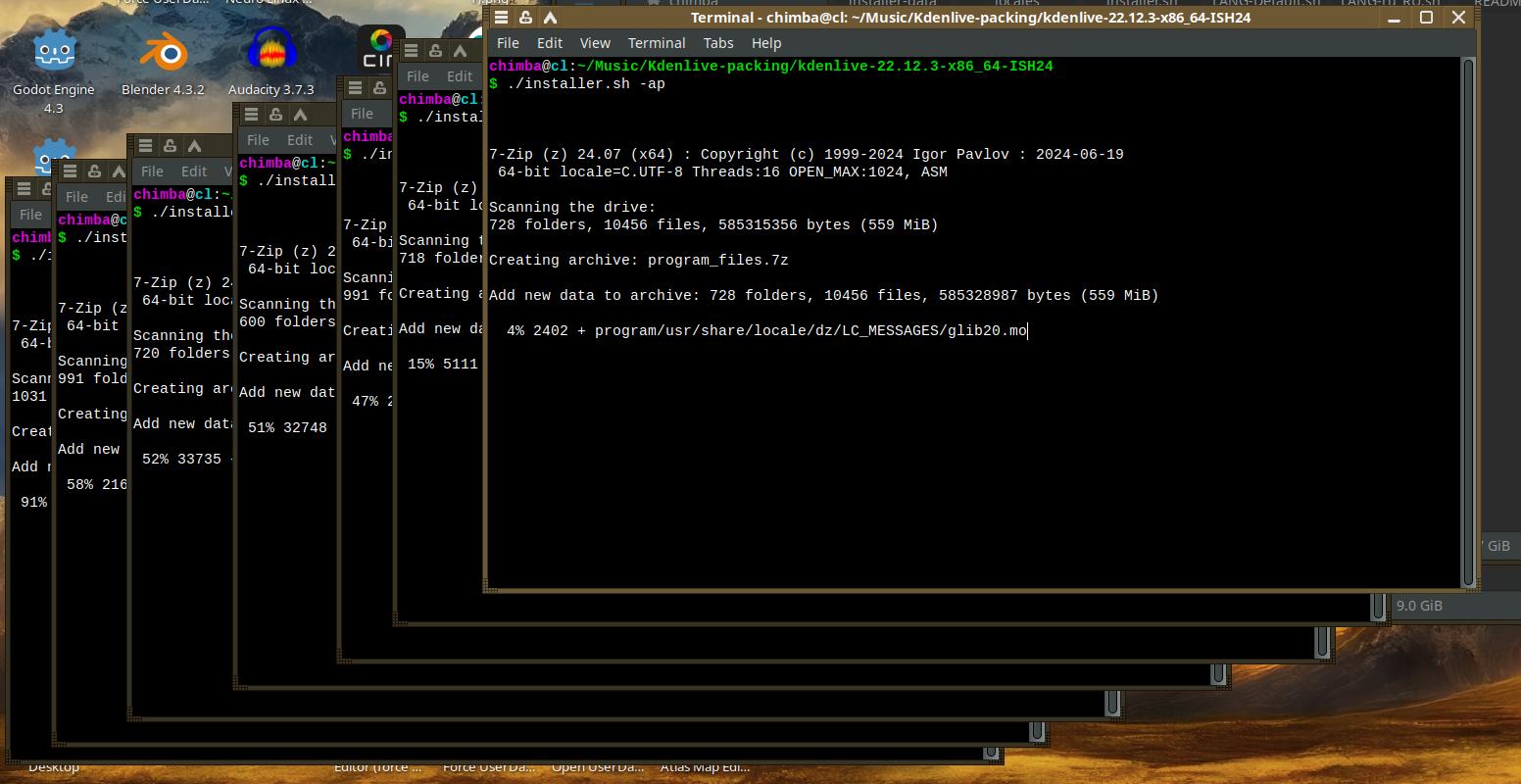Click the stick/pin icon on the front Terminal titlebar
1521x784 pixels.
click(x=525, y=18)
